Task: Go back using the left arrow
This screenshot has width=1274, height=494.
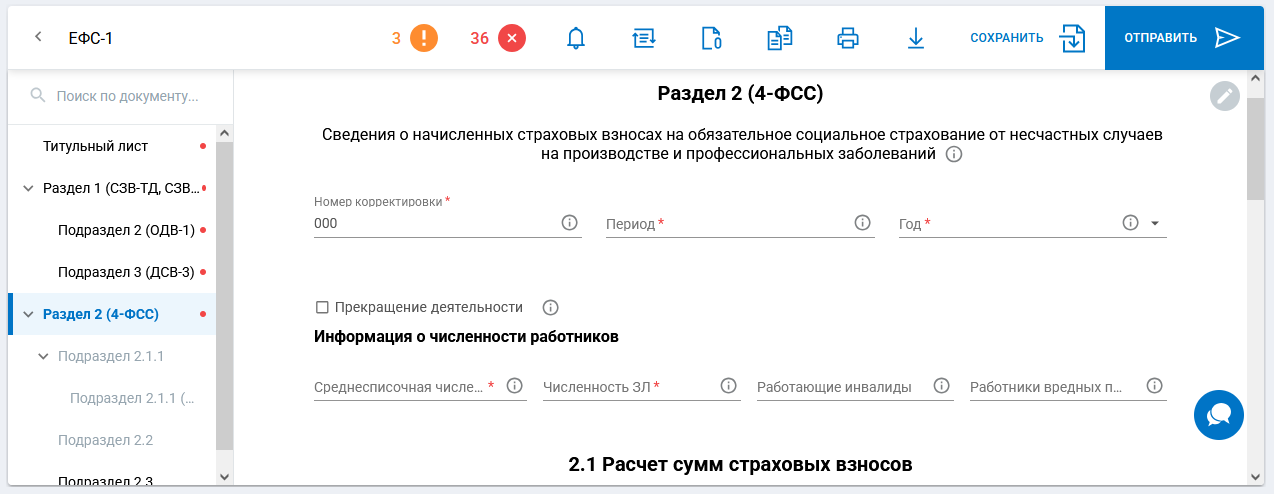Action: (x=38, y=37)
